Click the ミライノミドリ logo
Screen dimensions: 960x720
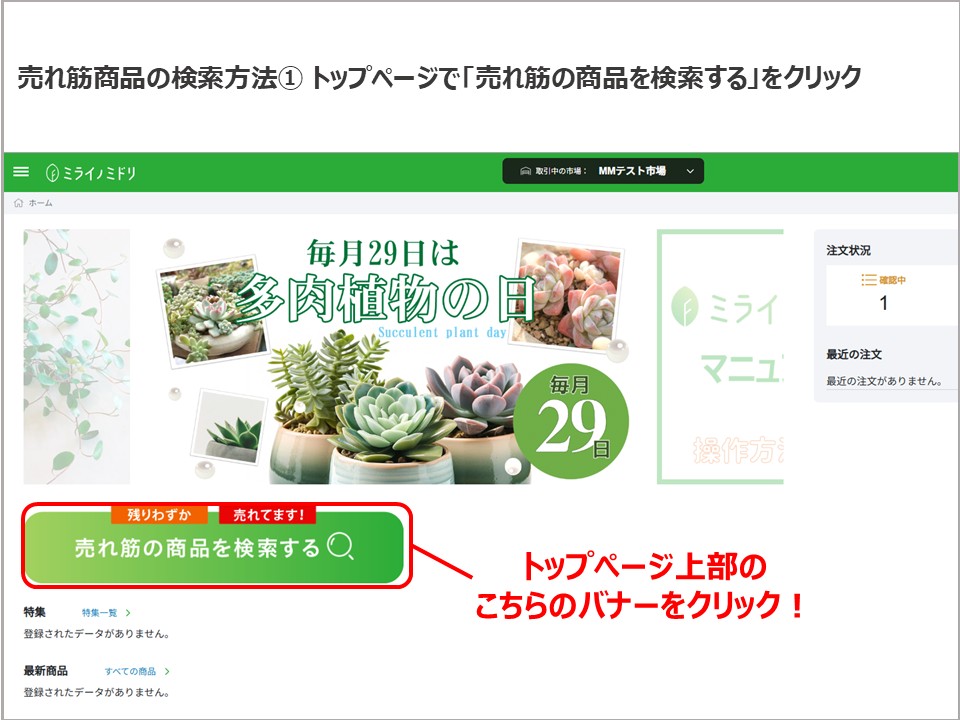(91, 173)
